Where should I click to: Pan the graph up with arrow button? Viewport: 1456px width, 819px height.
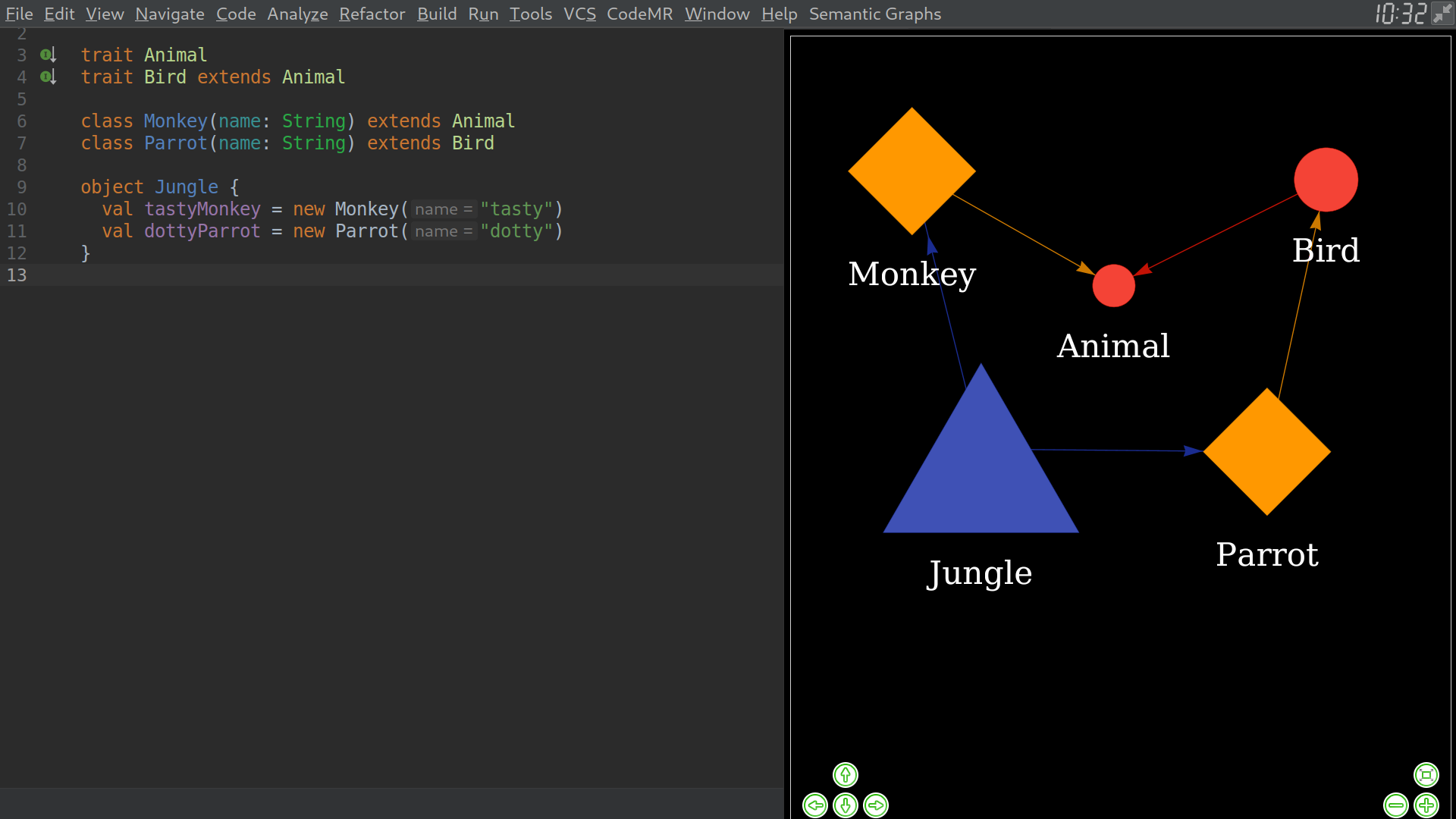pos(845,775)
